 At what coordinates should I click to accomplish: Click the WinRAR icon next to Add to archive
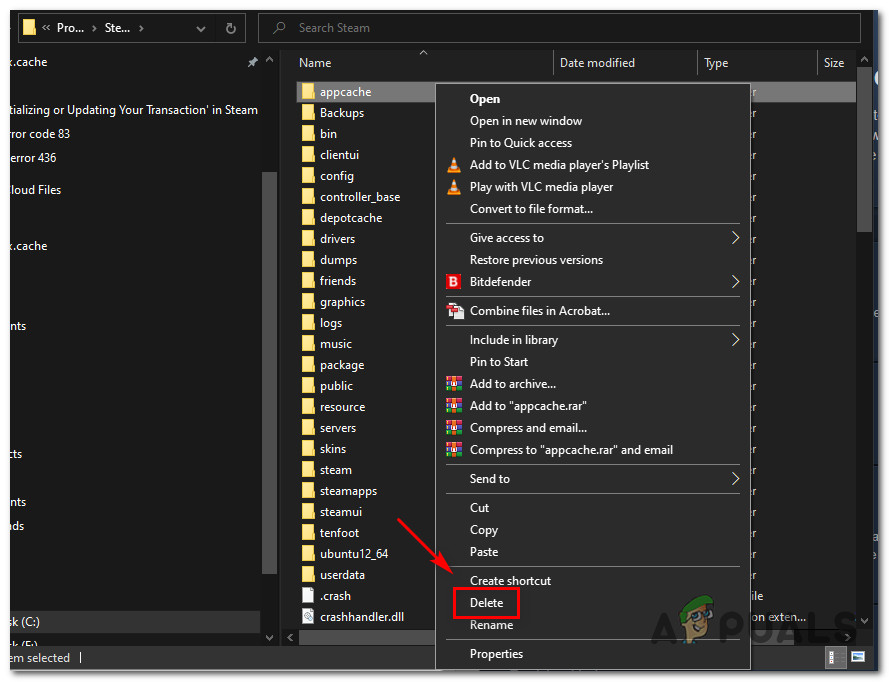455,384
